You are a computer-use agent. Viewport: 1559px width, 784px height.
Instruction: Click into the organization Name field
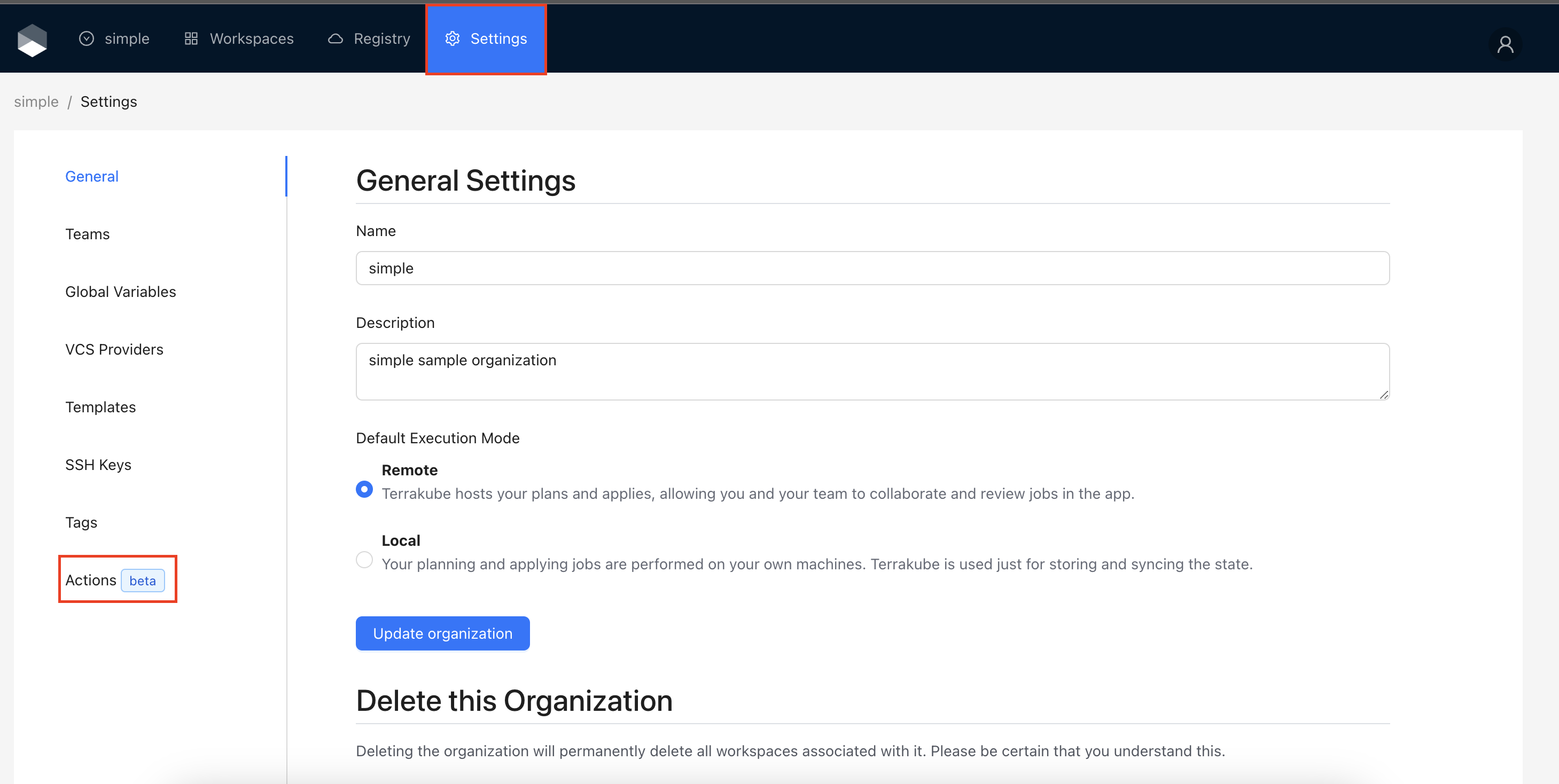tap(871, 268)
